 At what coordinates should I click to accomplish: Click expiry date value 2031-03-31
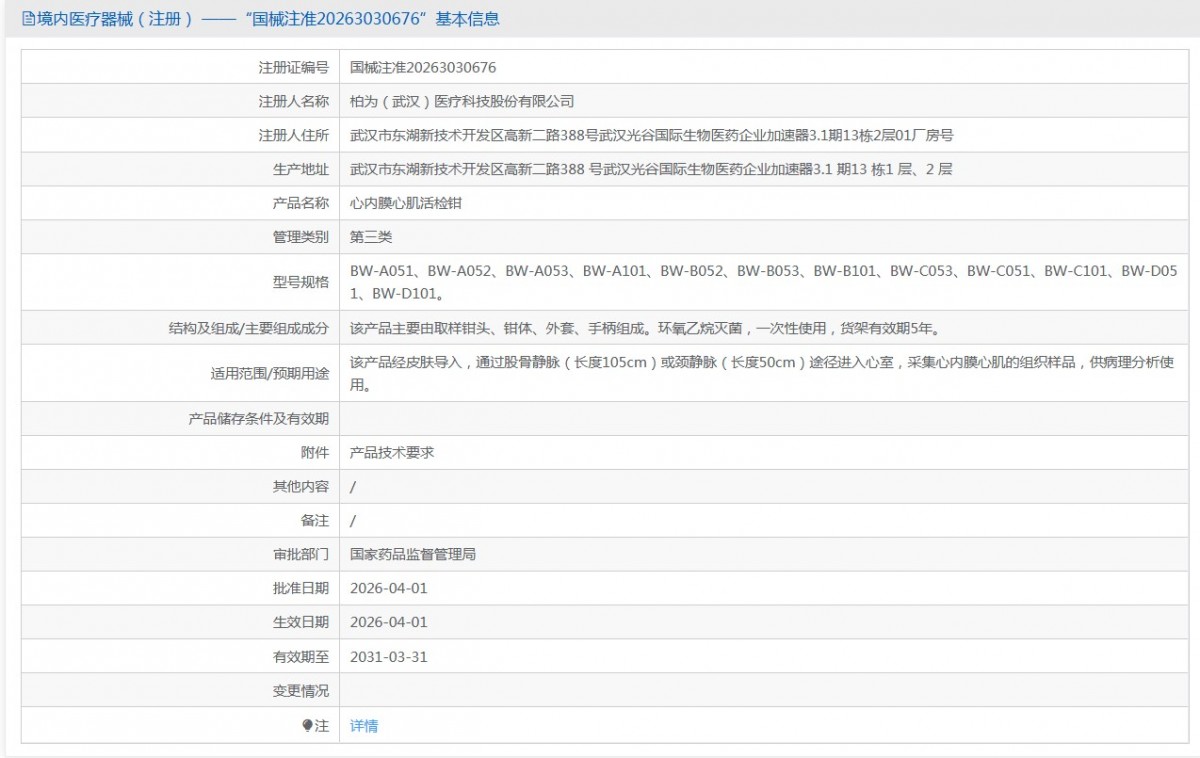389,657
